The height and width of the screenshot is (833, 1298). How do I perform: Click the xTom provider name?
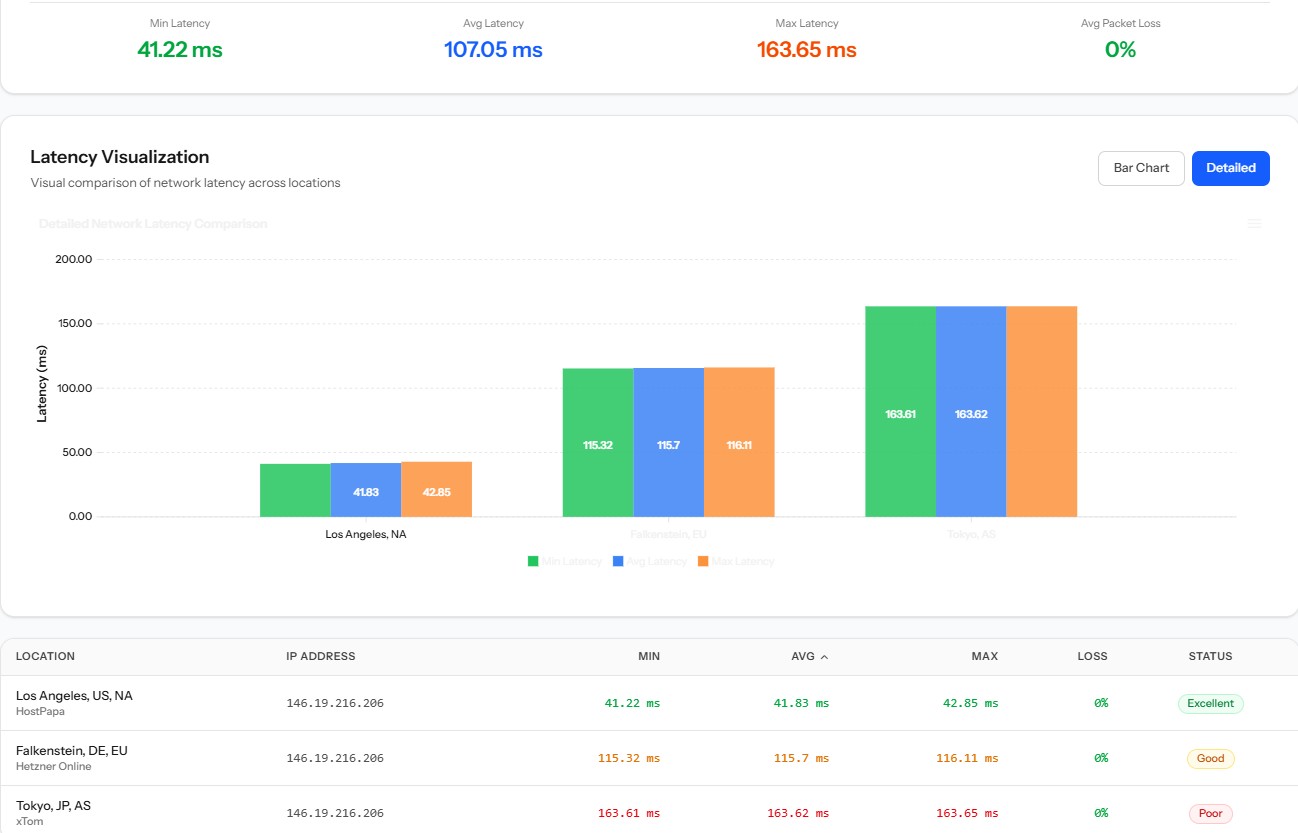pyautogui.click(x=29, y=822)
